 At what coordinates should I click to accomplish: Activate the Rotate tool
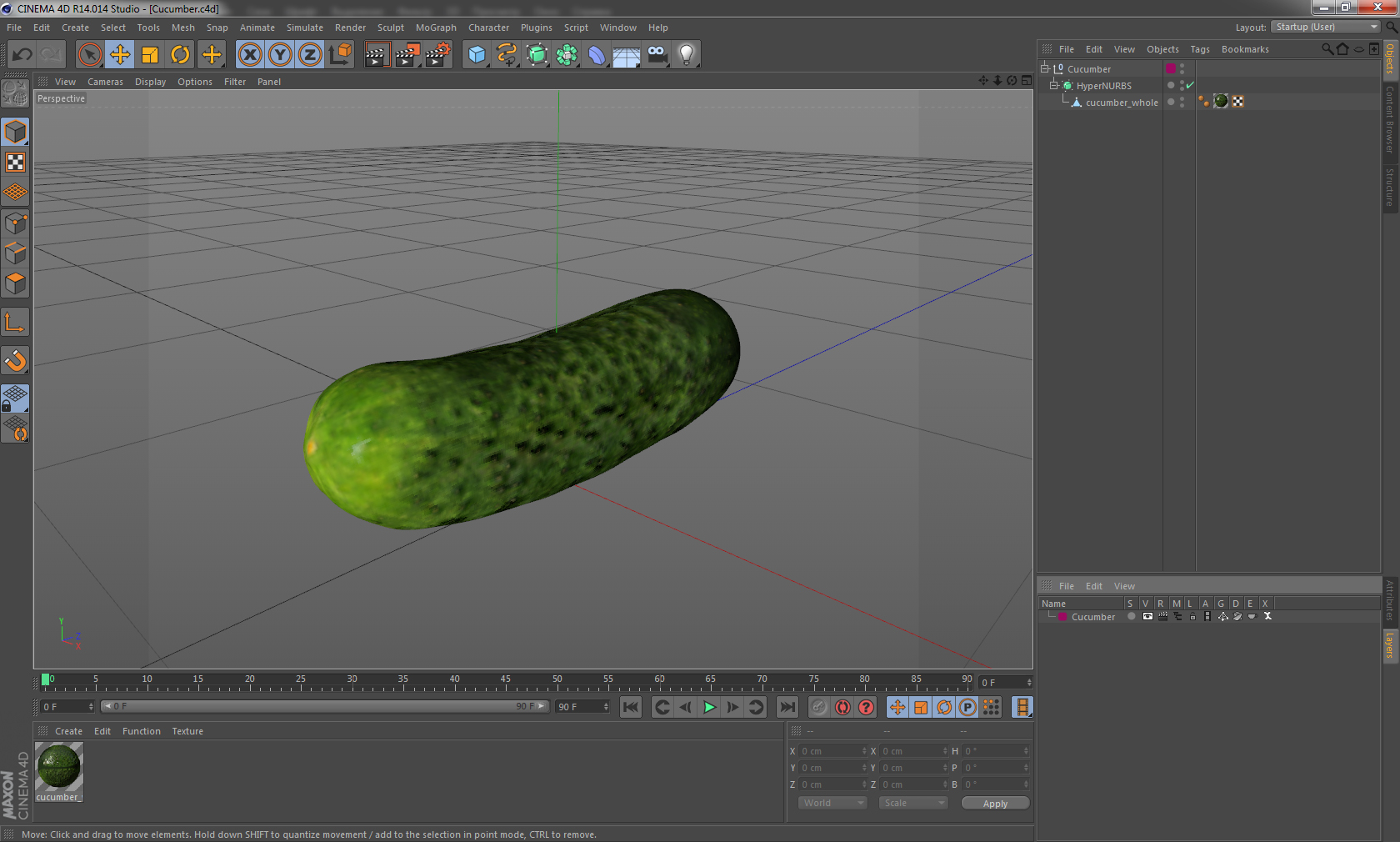180,55
